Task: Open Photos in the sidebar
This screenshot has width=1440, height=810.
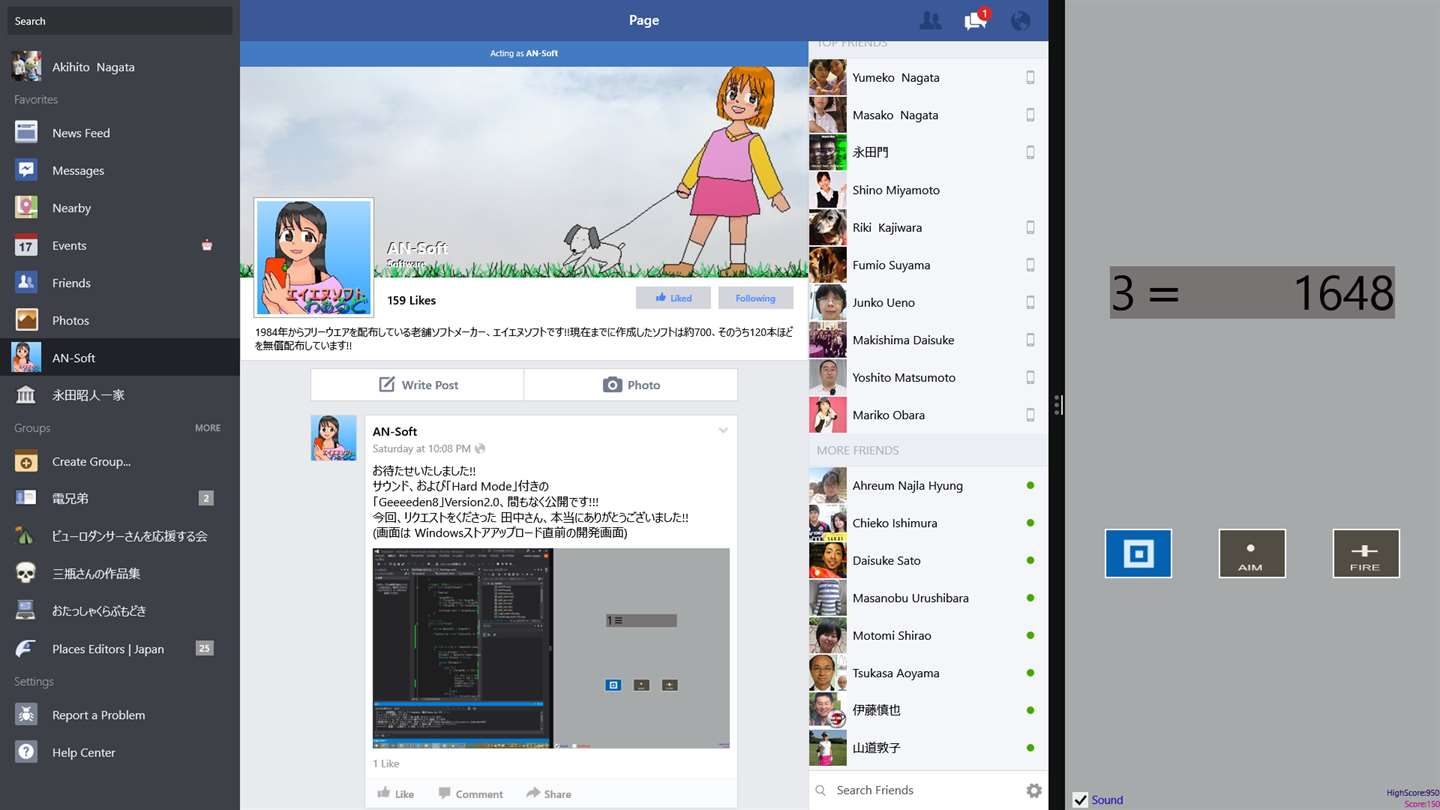Action: [x=120, y=320]
